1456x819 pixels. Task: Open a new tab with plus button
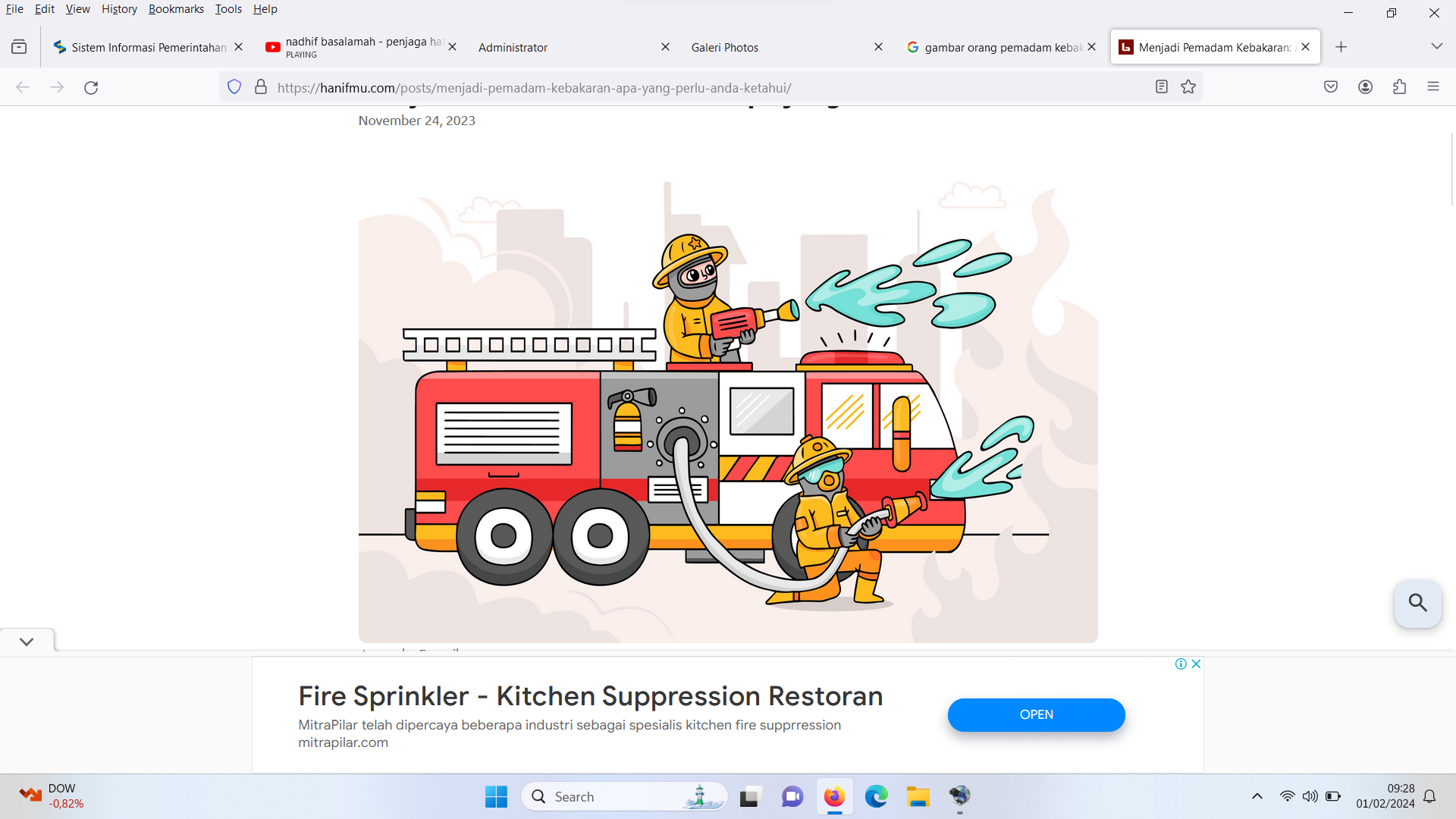pos(1341,47)
